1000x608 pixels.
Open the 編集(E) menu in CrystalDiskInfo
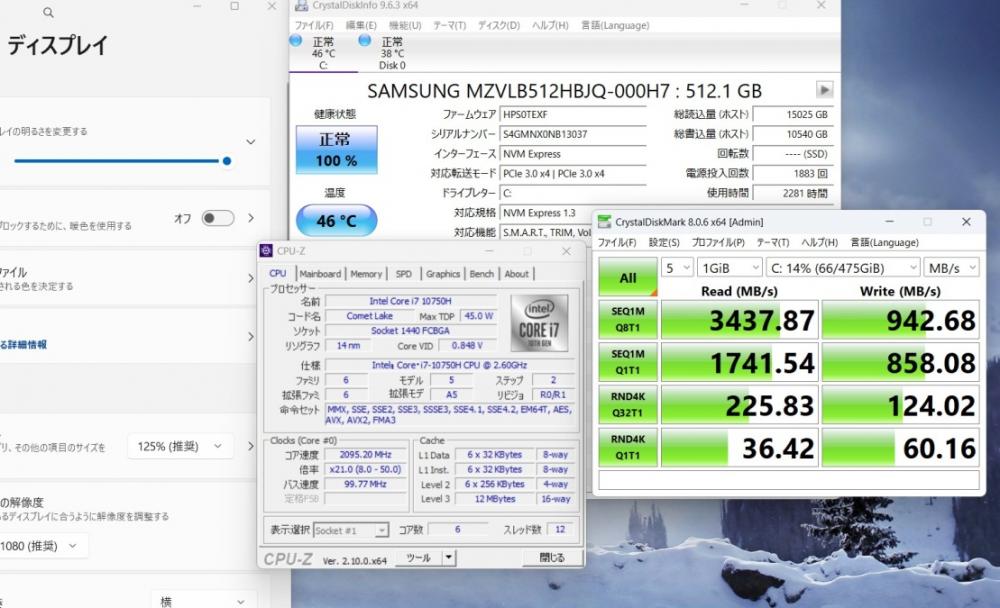[x=361, y=26]
